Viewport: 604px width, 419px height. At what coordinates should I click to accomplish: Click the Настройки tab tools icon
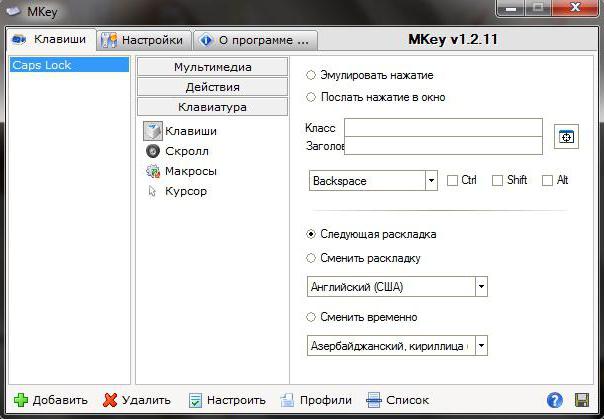click(x=109, y=40)
